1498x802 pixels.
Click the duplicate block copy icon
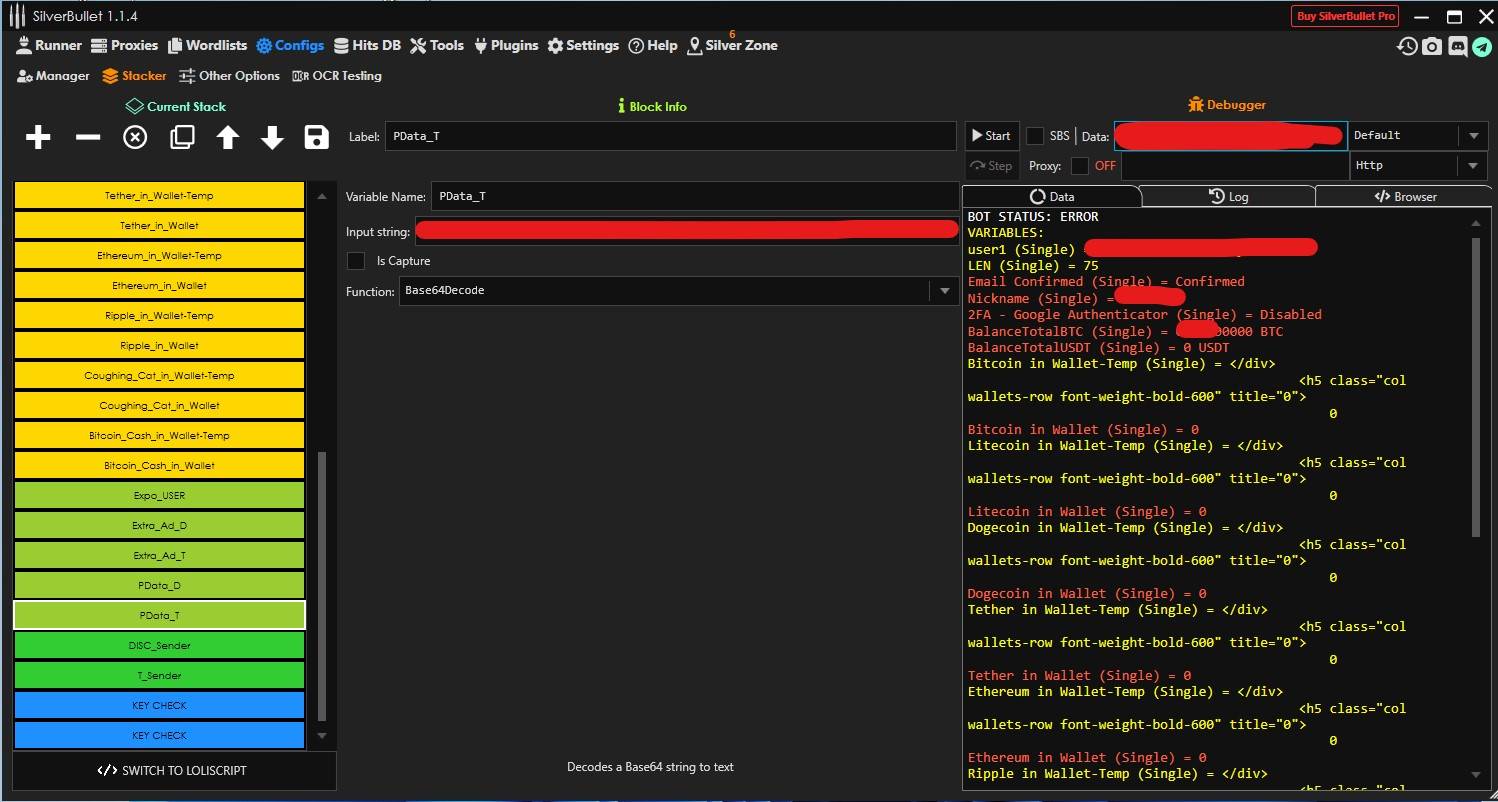click(182, 137)
